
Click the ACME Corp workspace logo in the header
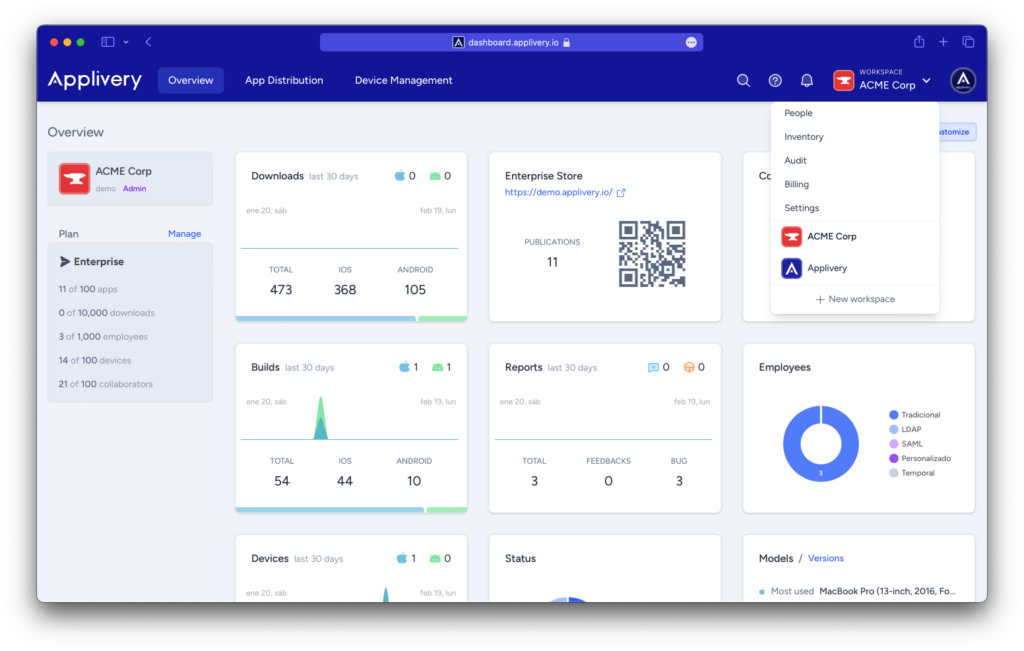[844, 80]
